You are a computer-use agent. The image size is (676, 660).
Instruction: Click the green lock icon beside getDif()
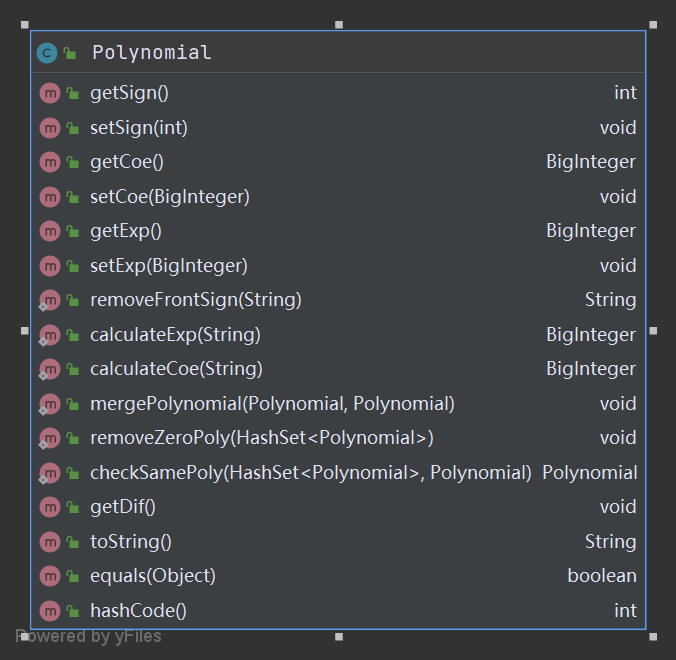pyautogui.click(x=73, y=507)
